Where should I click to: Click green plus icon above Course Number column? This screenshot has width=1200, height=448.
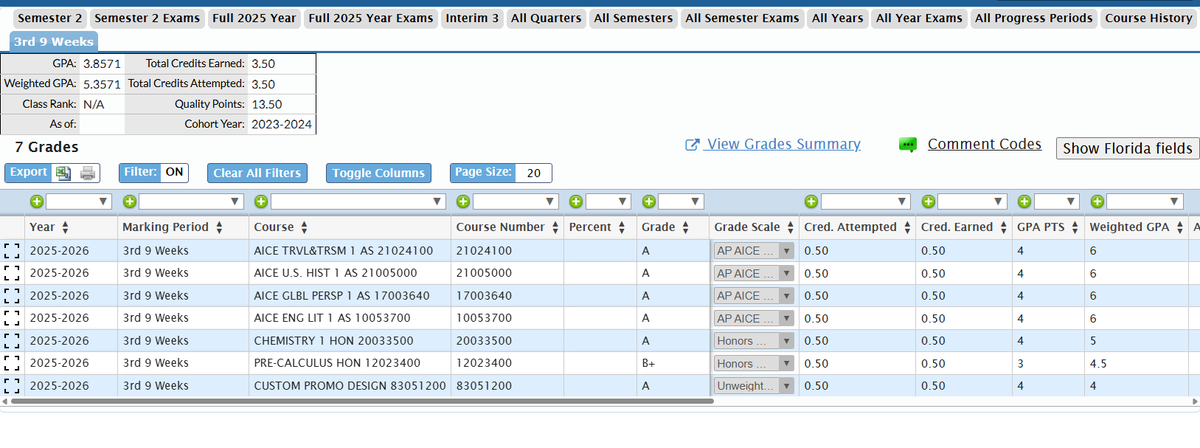click(464, 201)
